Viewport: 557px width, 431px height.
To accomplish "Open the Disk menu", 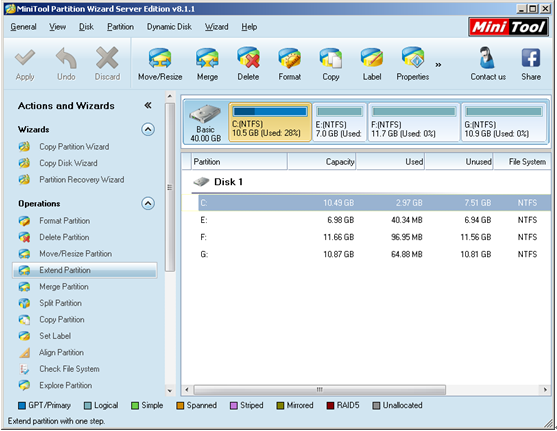I will click(86, 27).
